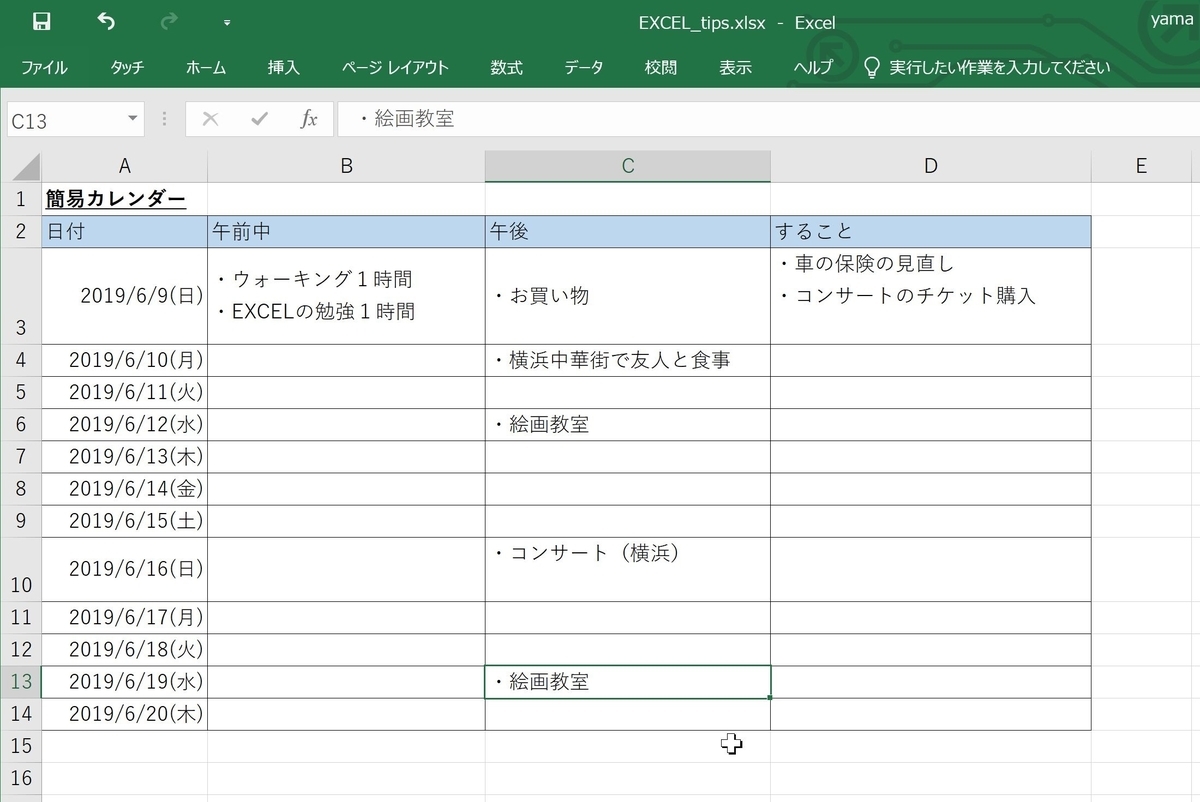Select the ホーム ribbon tab
Viewport: 1200px width, 802px height.
(x=206, y=68)
